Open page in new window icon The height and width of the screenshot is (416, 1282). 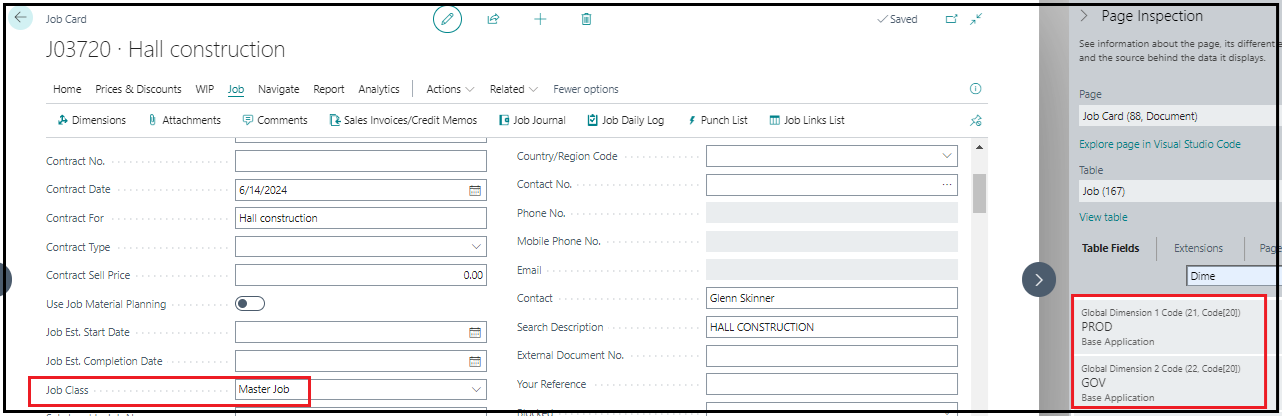[x=951, y=19]
